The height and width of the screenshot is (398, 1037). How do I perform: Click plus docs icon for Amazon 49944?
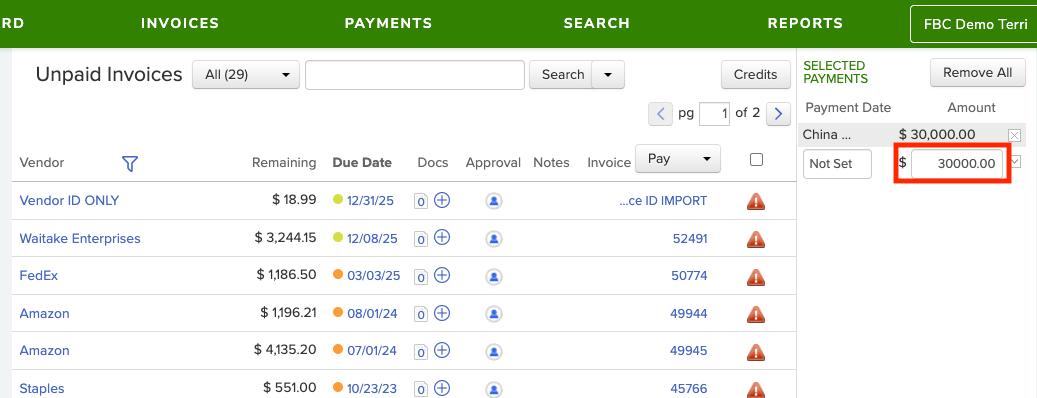pyautogui.click(x=442, y=313)
